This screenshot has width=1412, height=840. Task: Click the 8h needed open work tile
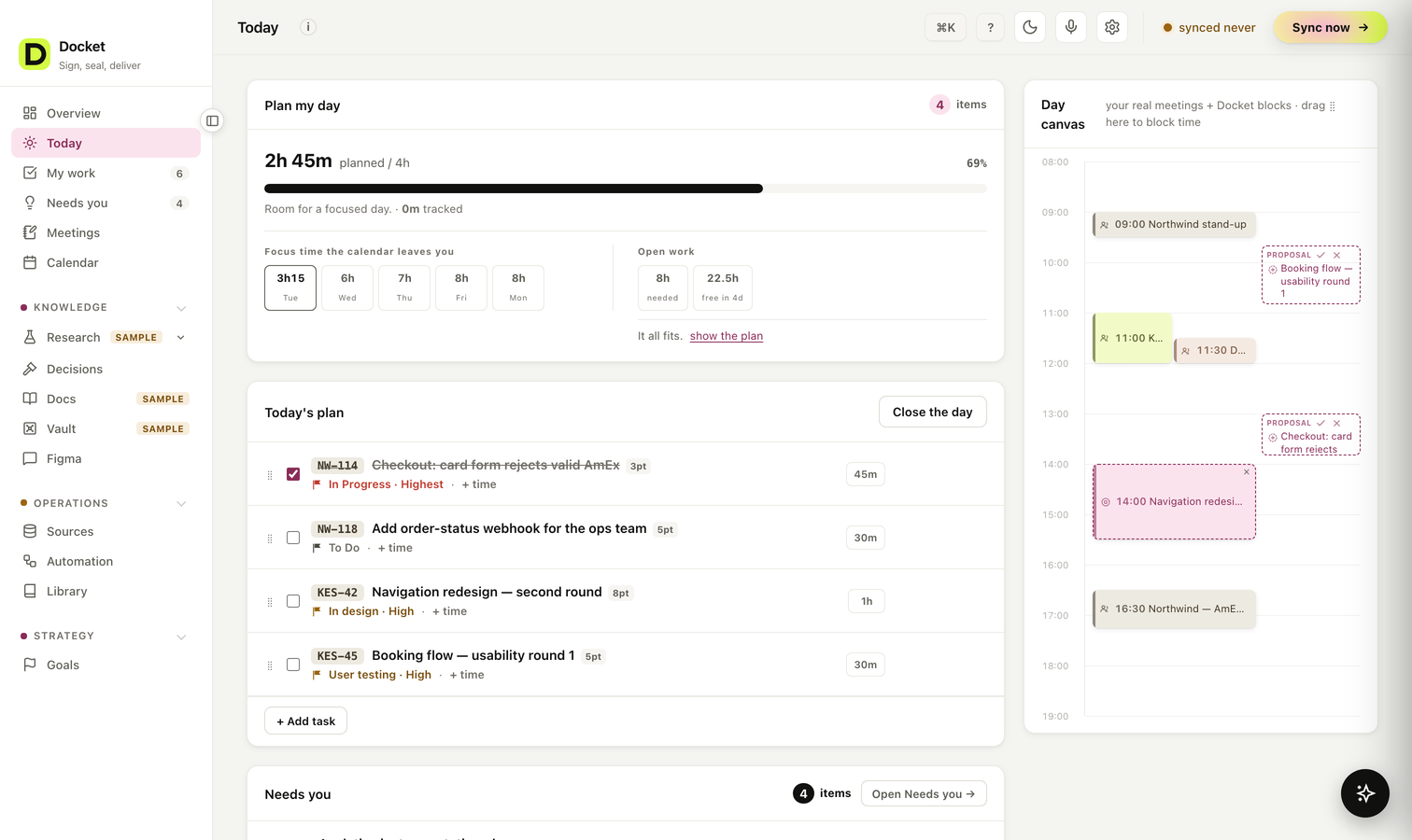[663, 287]
